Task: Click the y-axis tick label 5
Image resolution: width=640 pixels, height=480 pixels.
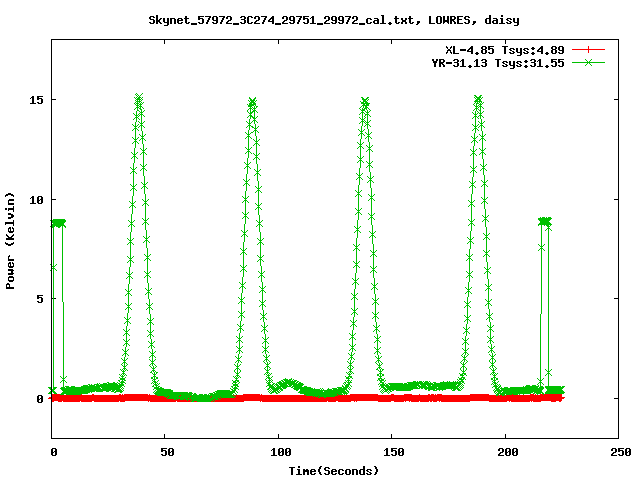Action: tap(40, 299)
